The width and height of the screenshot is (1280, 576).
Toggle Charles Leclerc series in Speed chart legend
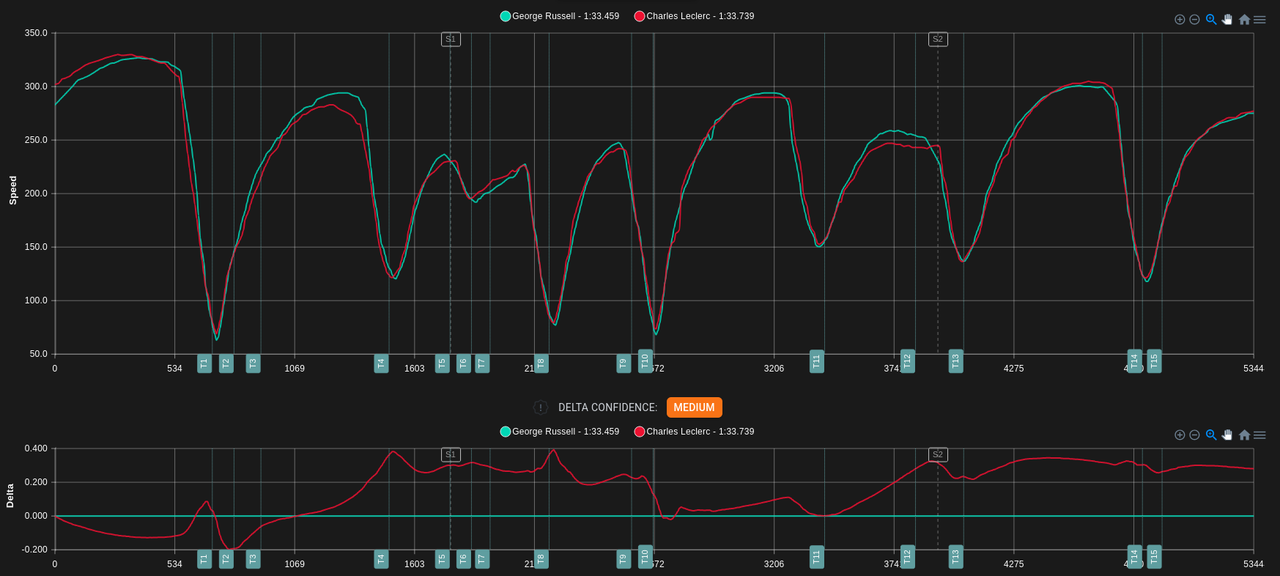point(694,16)
